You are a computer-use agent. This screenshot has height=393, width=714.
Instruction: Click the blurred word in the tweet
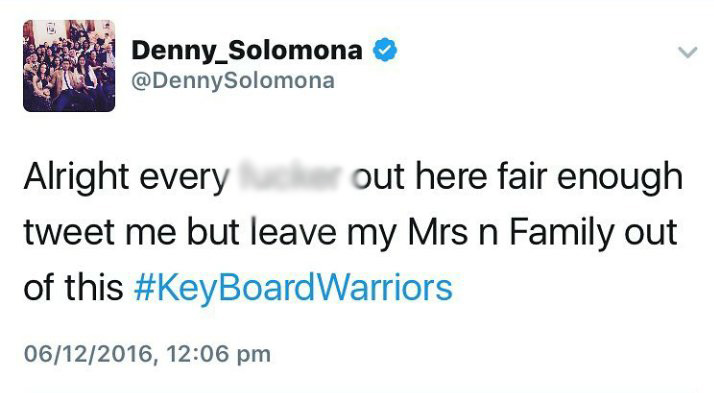290,176
